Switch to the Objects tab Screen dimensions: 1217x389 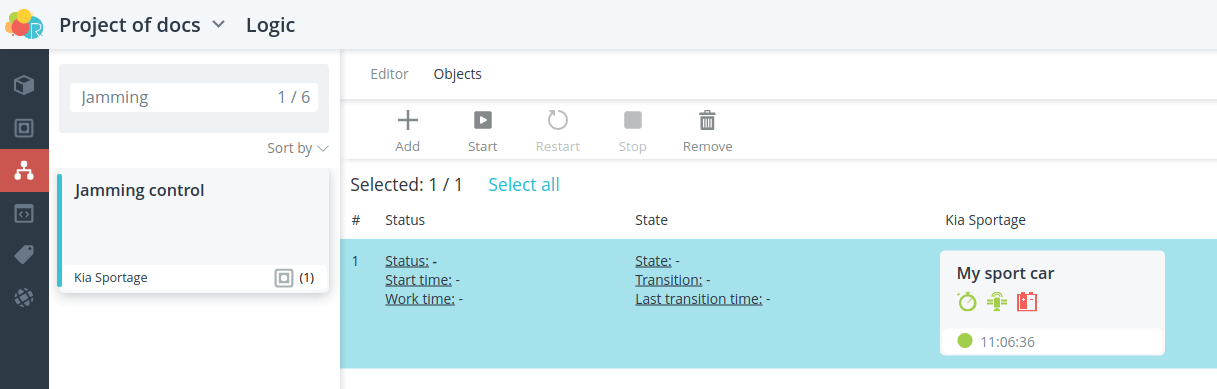[x=458, y=74]
